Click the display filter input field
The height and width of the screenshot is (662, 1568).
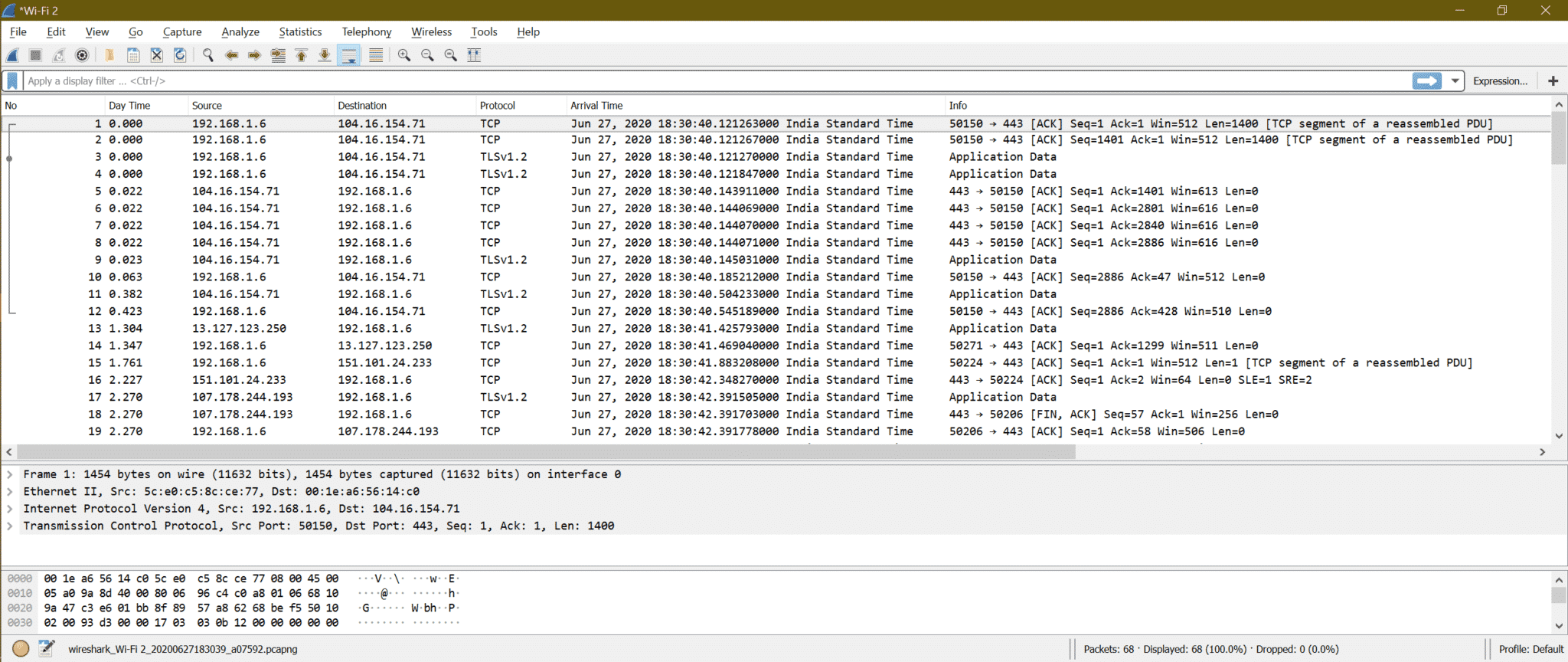point(717,80)
